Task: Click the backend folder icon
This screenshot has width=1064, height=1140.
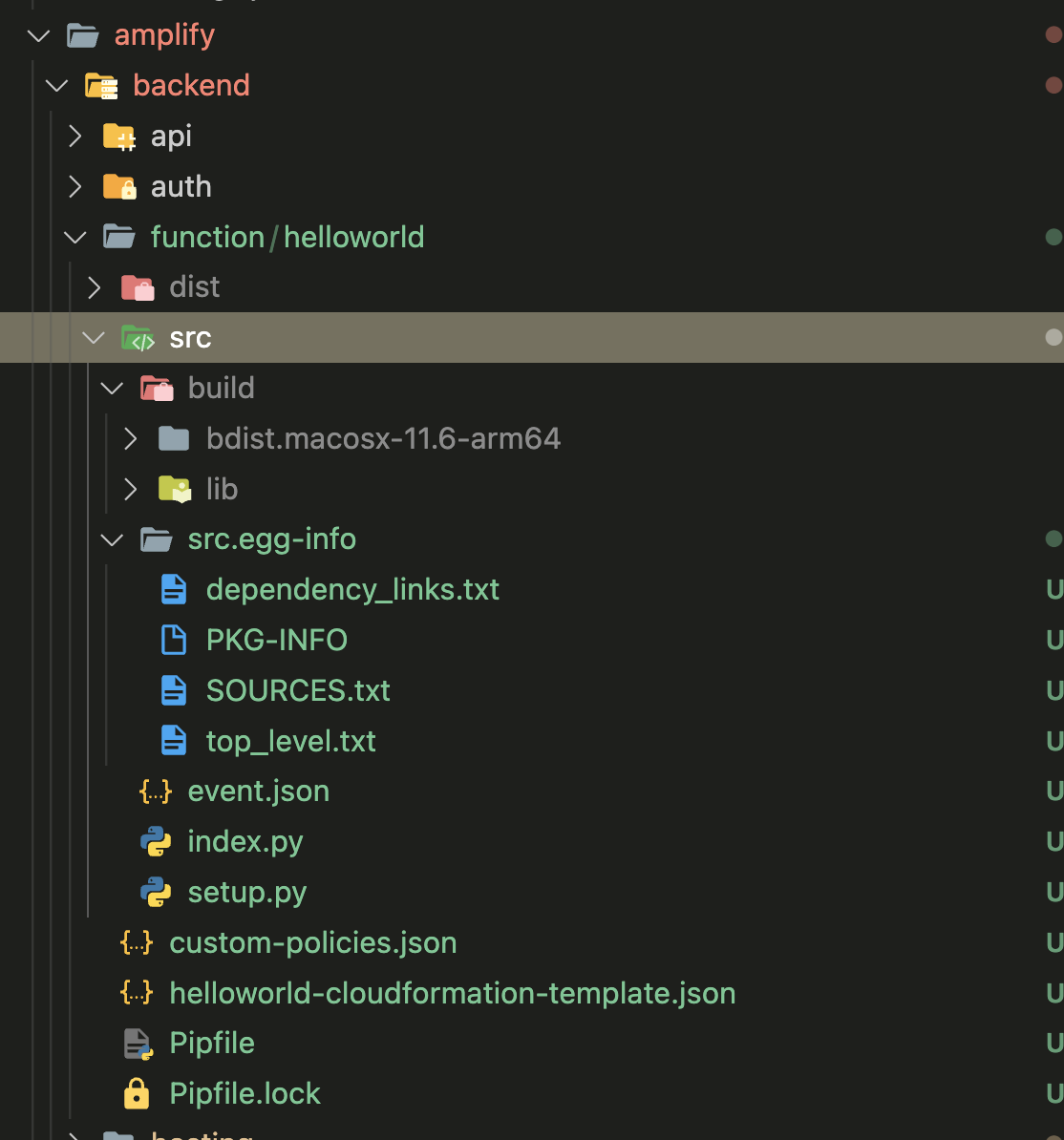Action: click(101, 86)
